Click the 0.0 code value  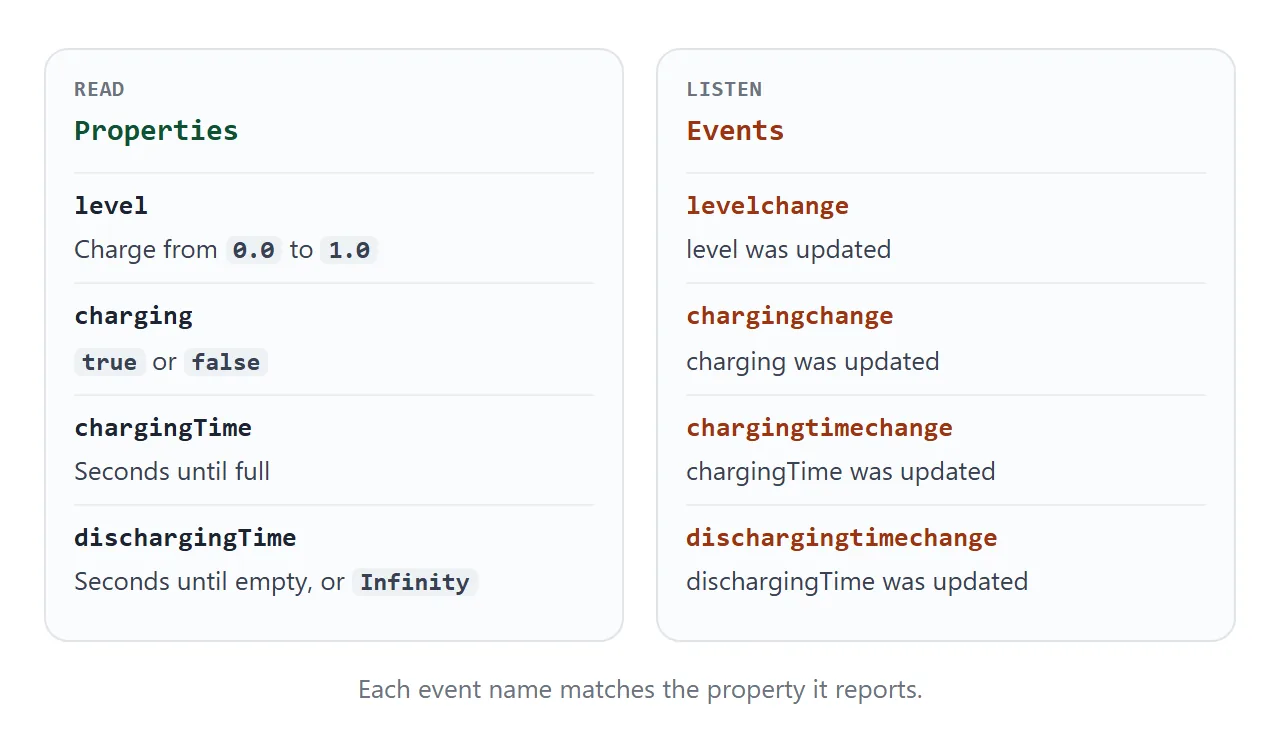click(254, 250)
